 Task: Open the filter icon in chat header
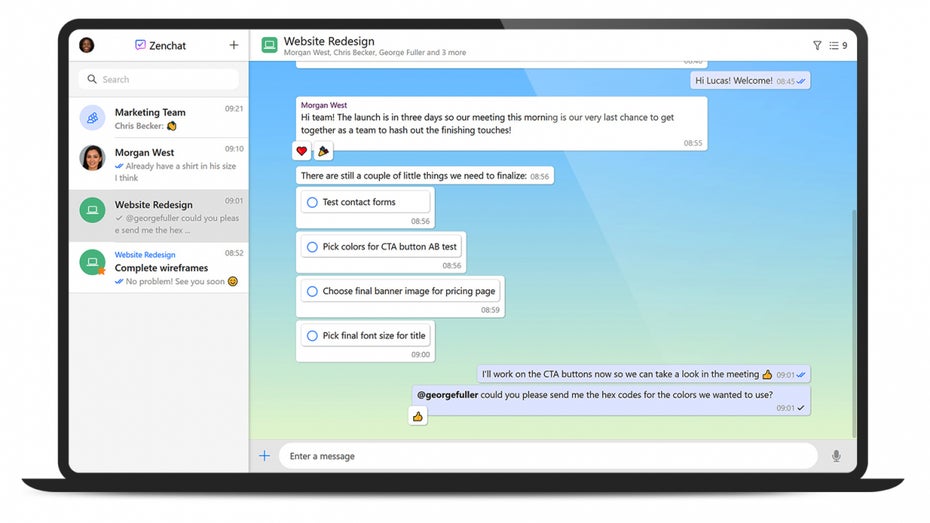817,45
